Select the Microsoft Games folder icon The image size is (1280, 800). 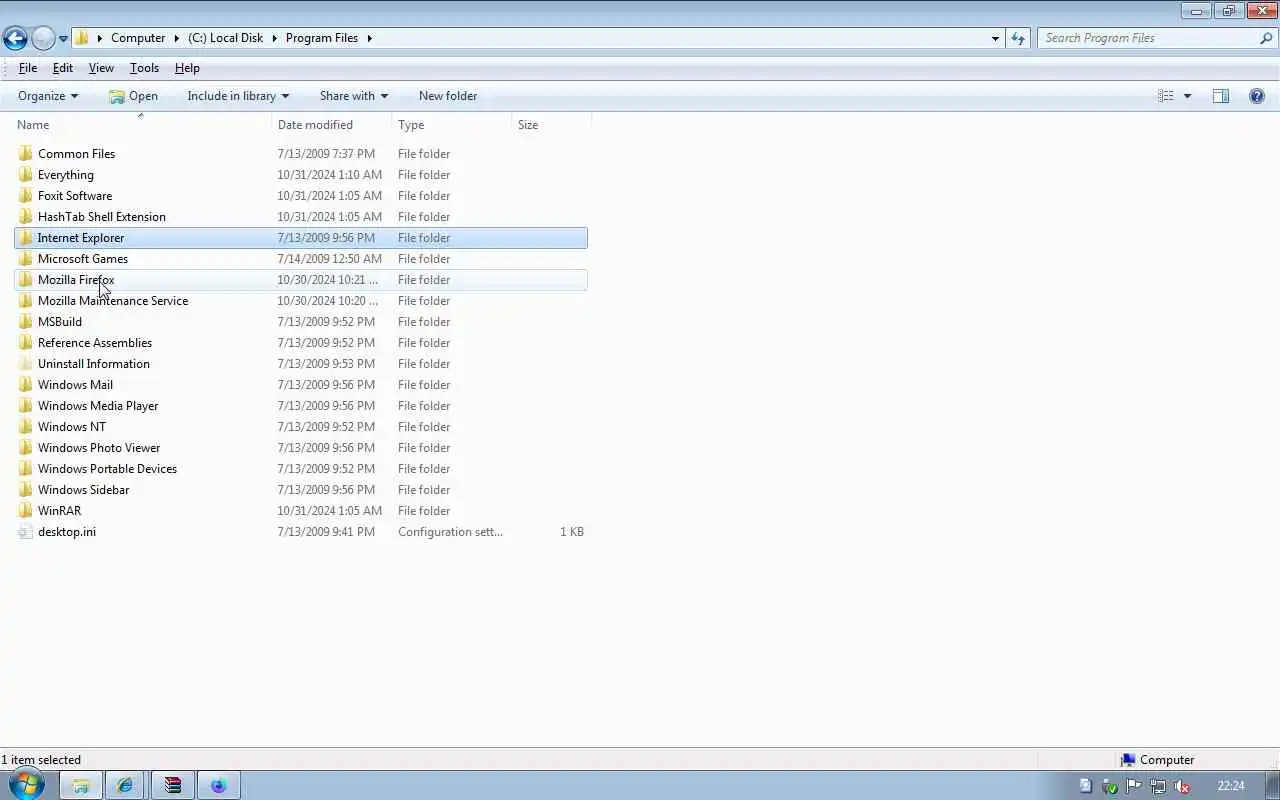(x=26, y=259)
